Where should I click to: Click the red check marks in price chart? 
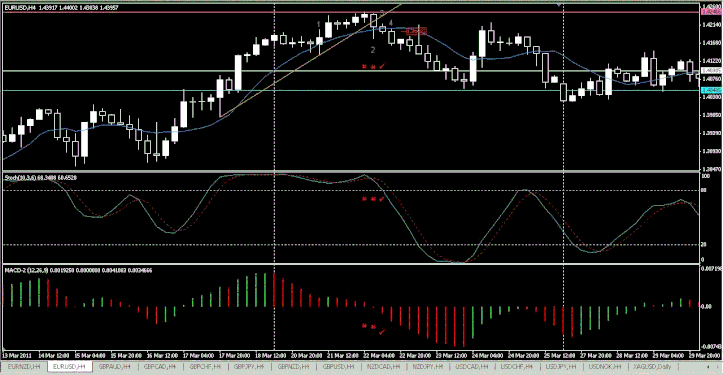[373, 66]
